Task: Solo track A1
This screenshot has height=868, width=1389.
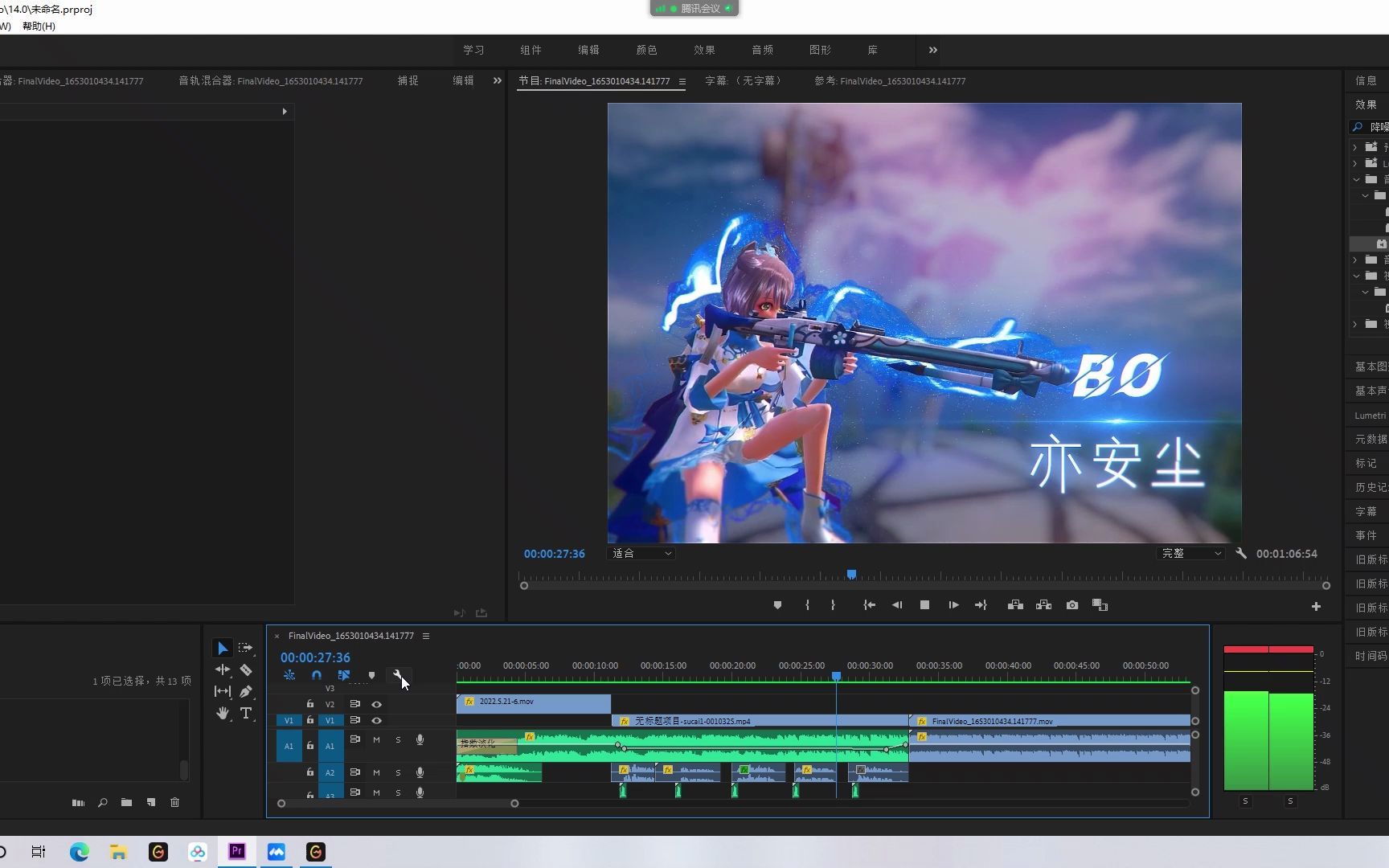Action: 398,739
